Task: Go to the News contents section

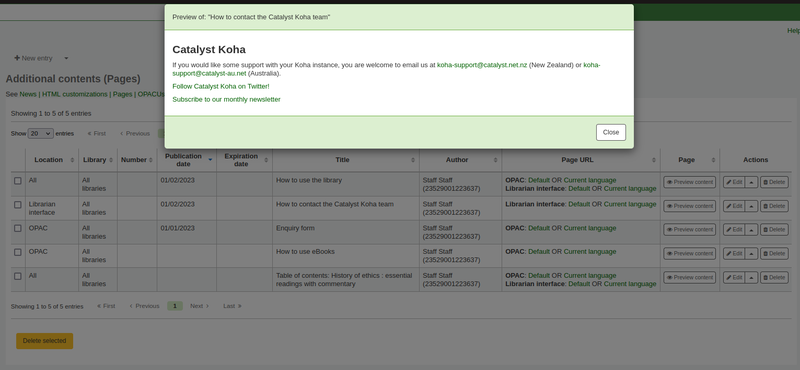Action: [x=28, y=94]
